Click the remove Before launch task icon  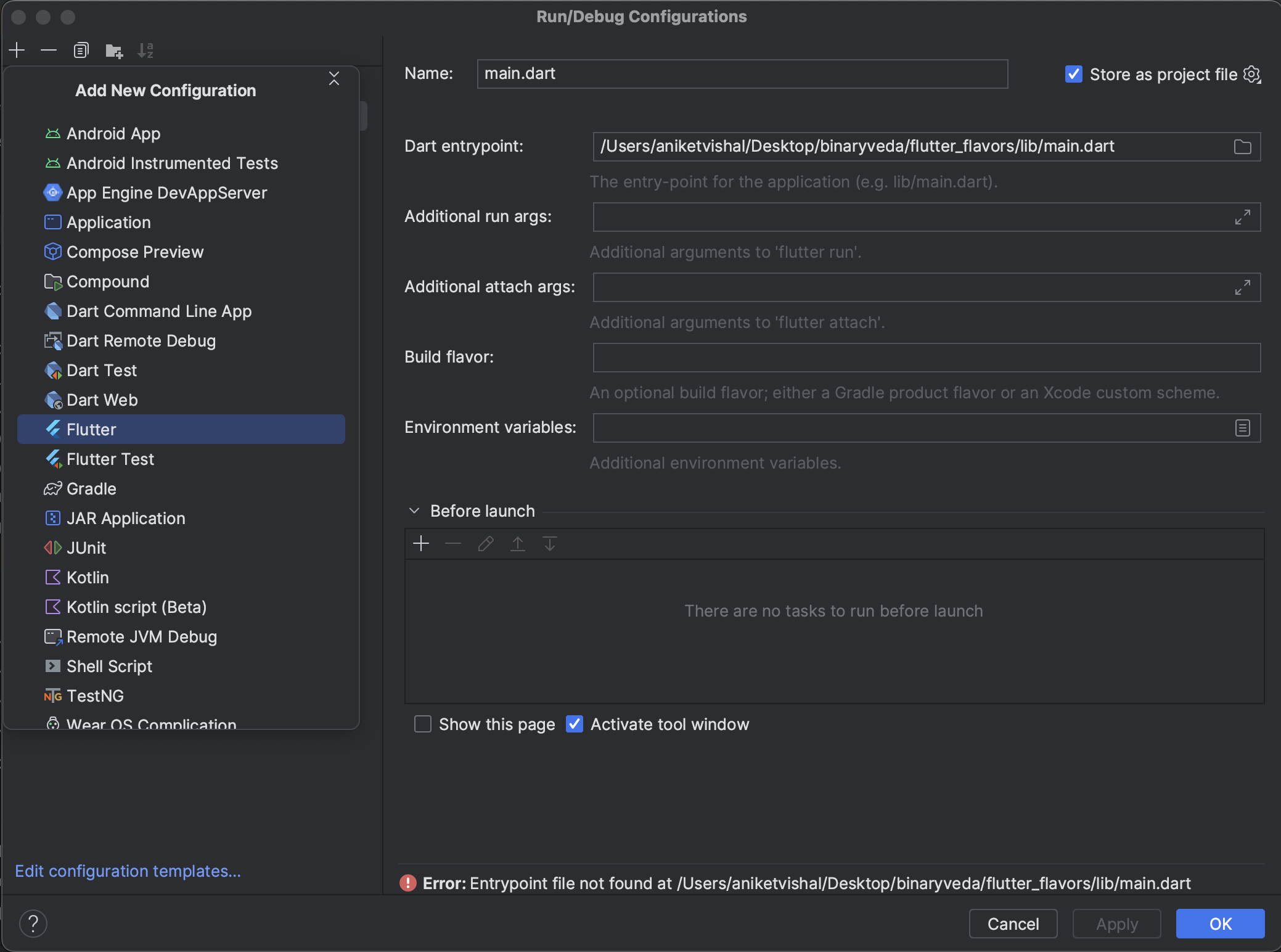coord(453,544)
